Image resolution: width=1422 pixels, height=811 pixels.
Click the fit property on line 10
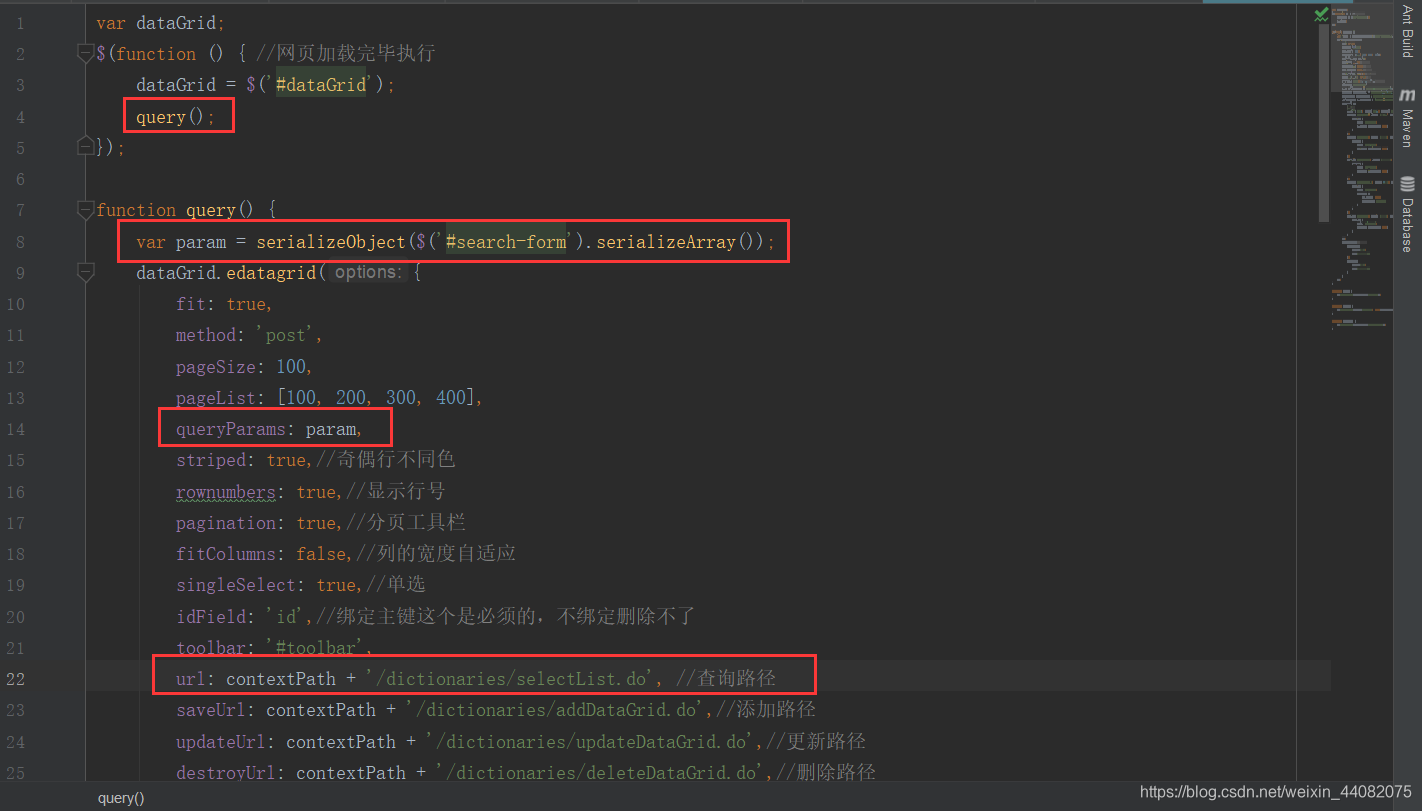[191, 304]
